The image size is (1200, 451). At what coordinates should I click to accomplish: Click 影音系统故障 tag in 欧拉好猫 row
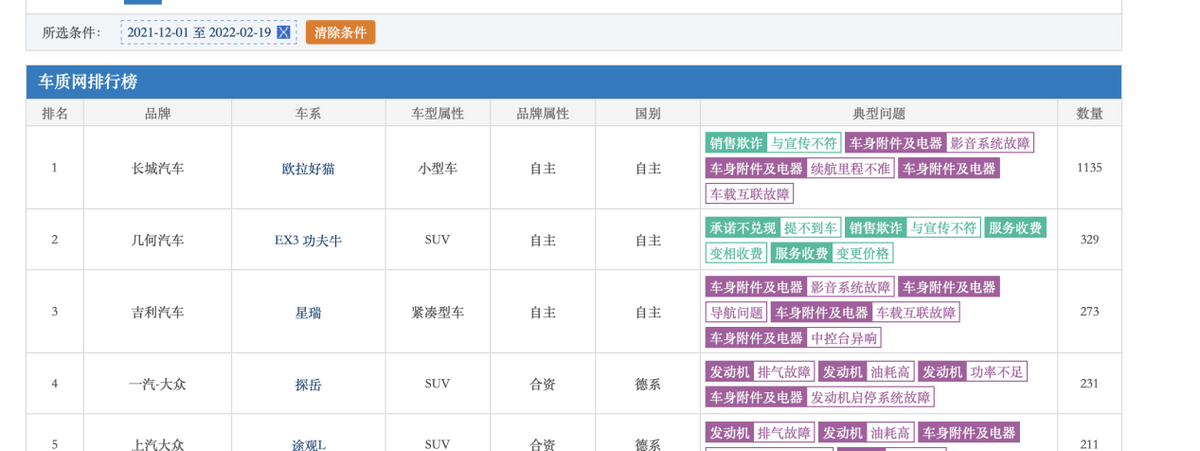(990, 143)
